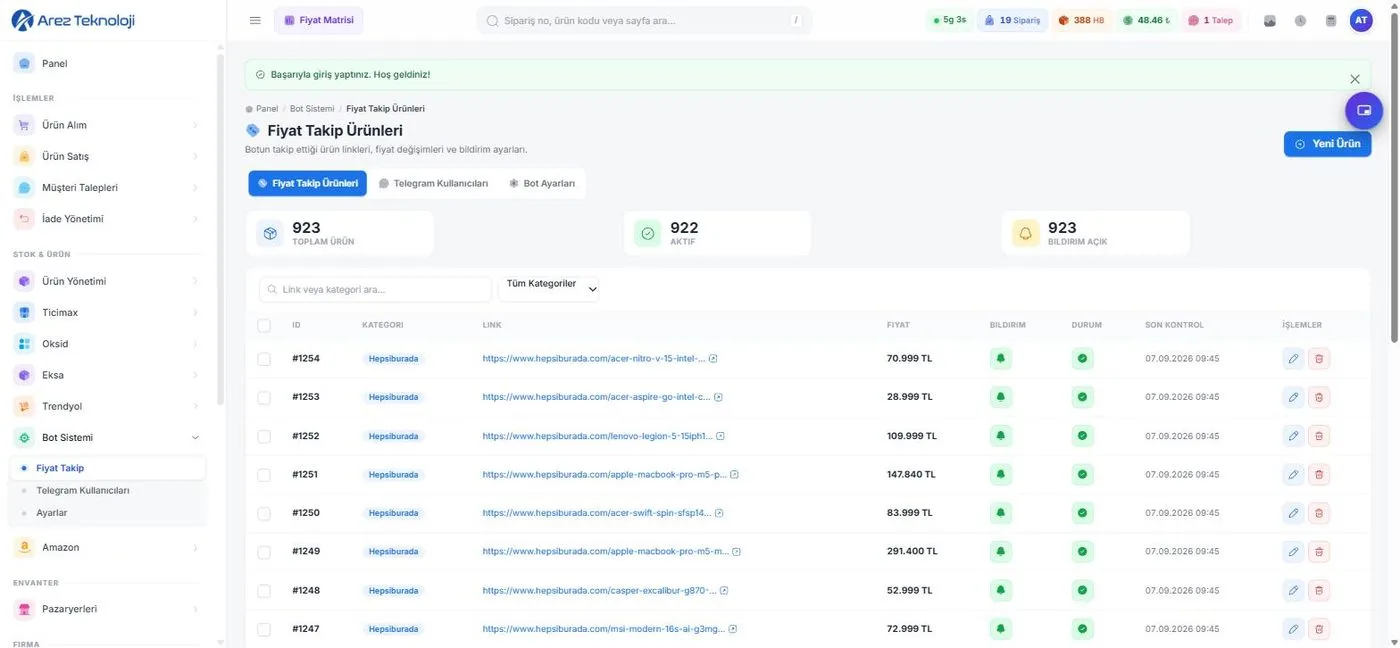Open the clock icon in top bar

pos(1300,20)
